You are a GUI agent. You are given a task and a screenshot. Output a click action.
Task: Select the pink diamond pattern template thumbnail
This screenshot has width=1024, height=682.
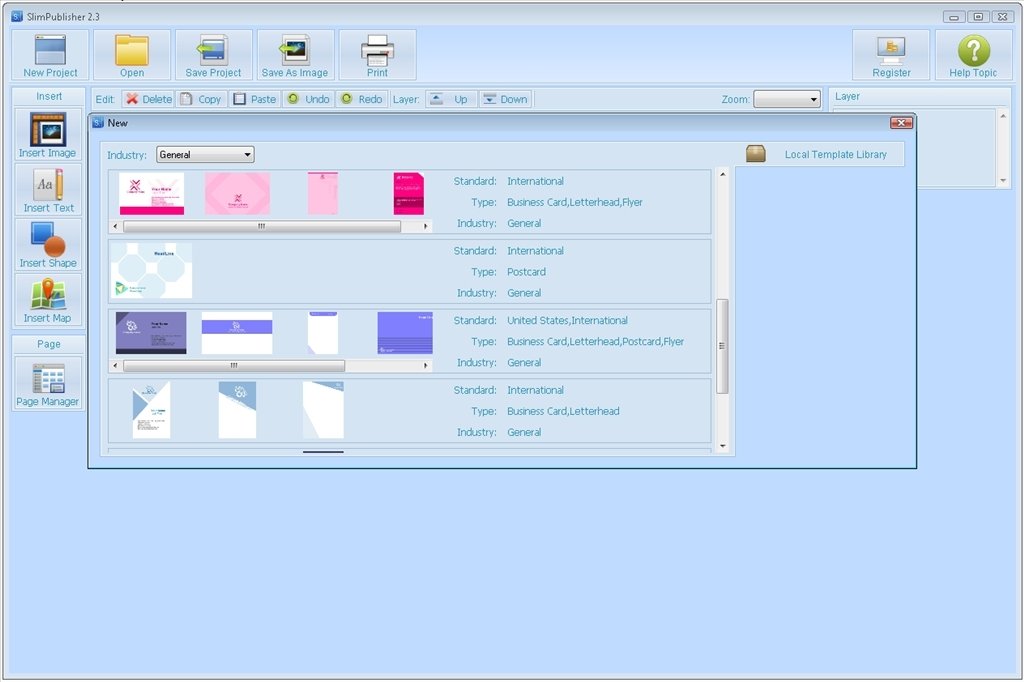[237, 193]
